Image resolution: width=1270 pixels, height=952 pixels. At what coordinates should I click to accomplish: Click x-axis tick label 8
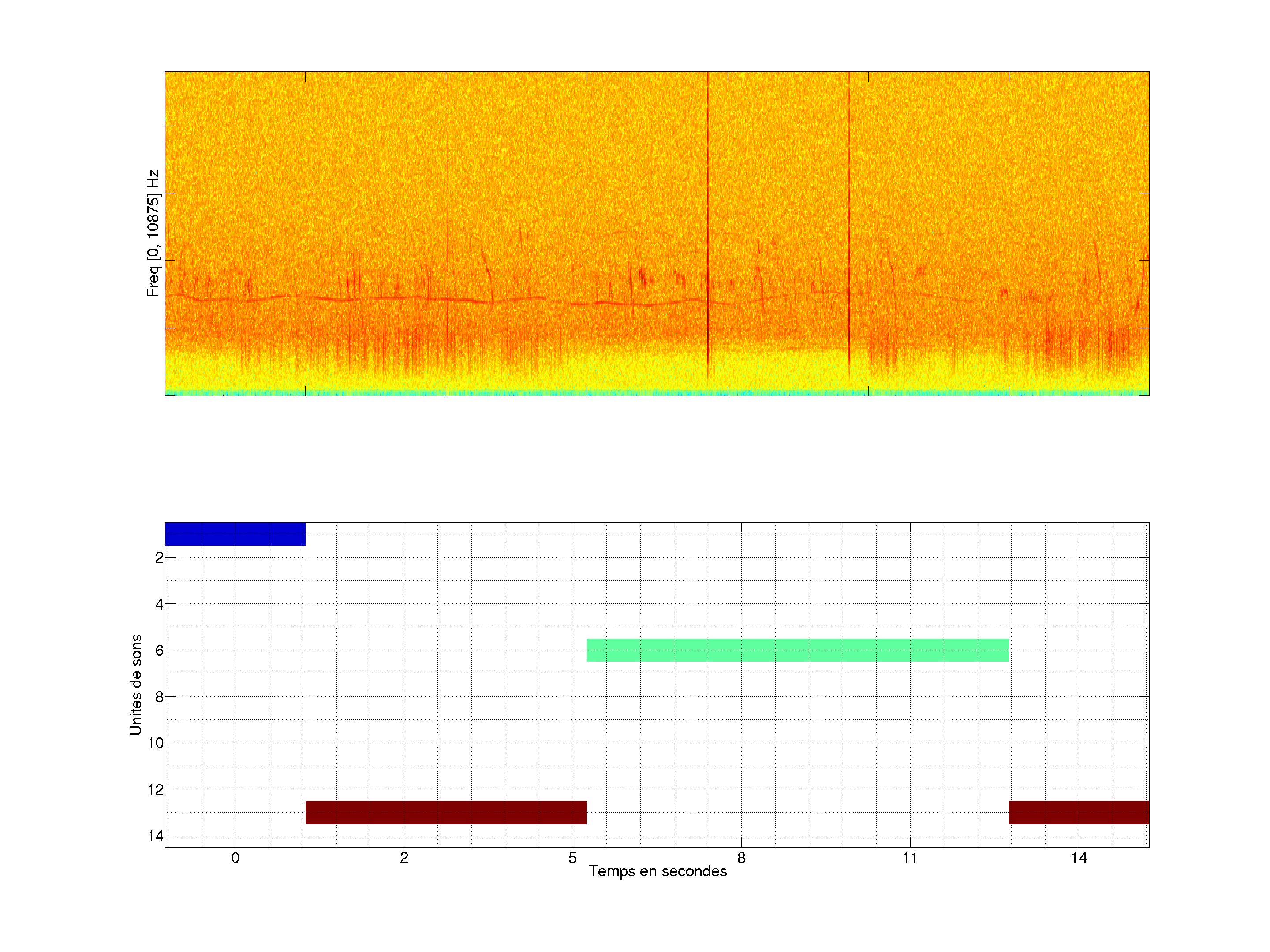point(741,858)
